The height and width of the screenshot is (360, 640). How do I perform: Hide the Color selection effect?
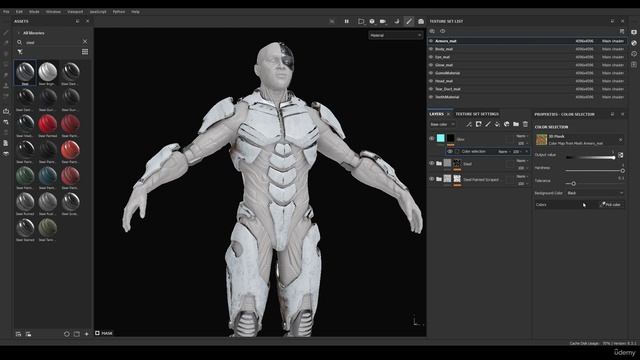450,151
